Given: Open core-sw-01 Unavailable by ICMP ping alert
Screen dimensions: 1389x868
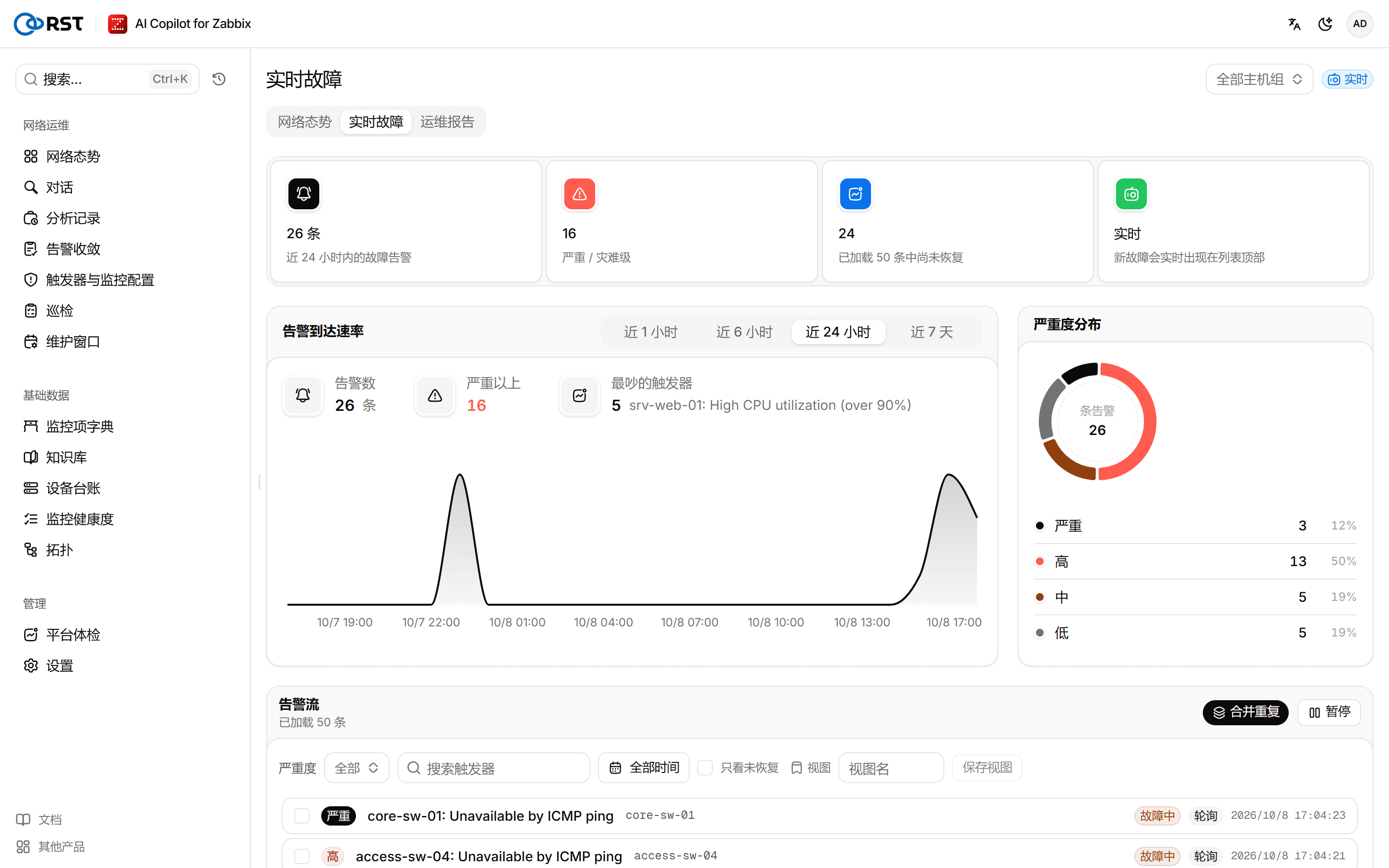Looking at the screenshot, I should pyautogui.click(x=490, y=816).
